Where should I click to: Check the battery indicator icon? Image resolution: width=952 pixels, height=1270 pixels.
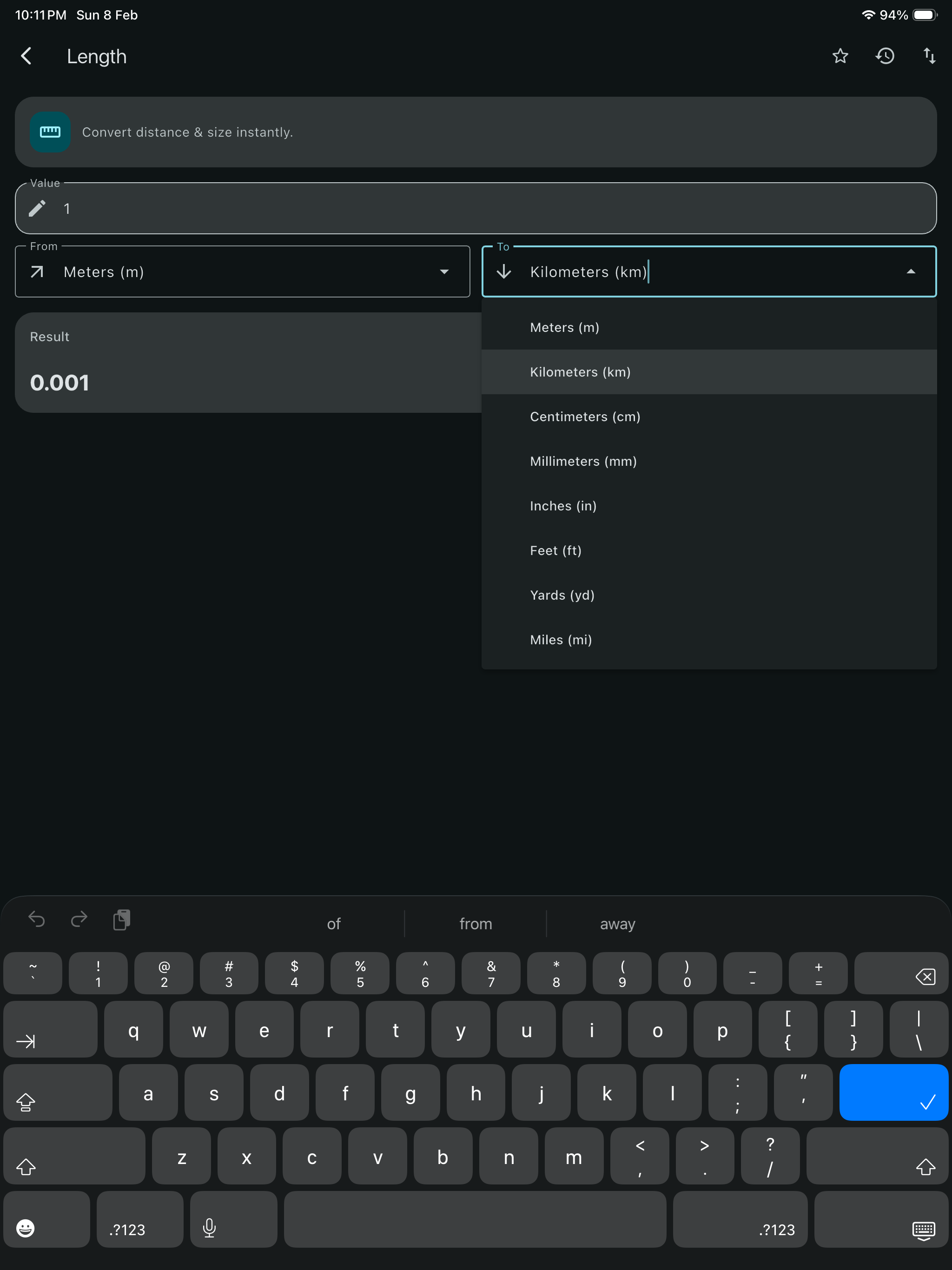[x=925, y=15]
